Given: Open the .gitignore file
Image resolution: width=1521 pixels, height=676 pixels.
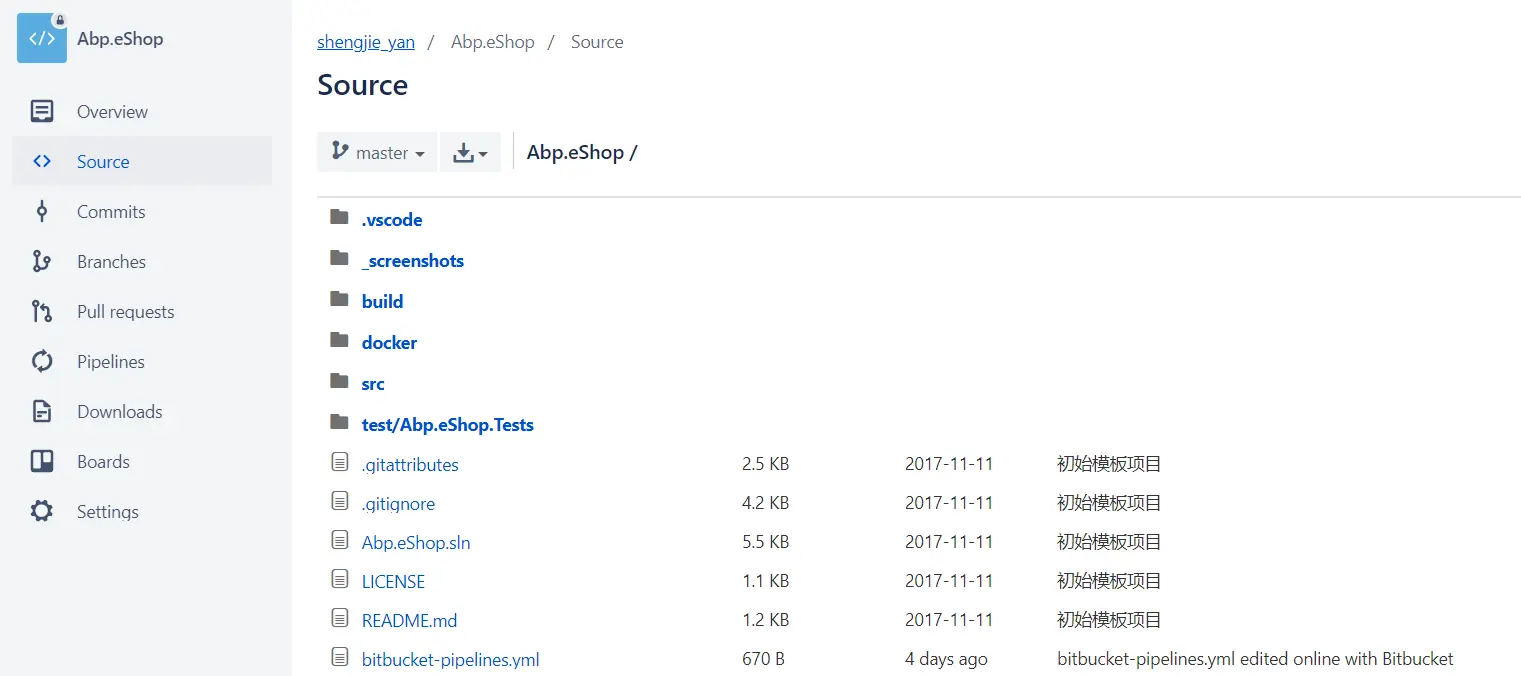Looking at the screenshot, I should pos(398,503).
